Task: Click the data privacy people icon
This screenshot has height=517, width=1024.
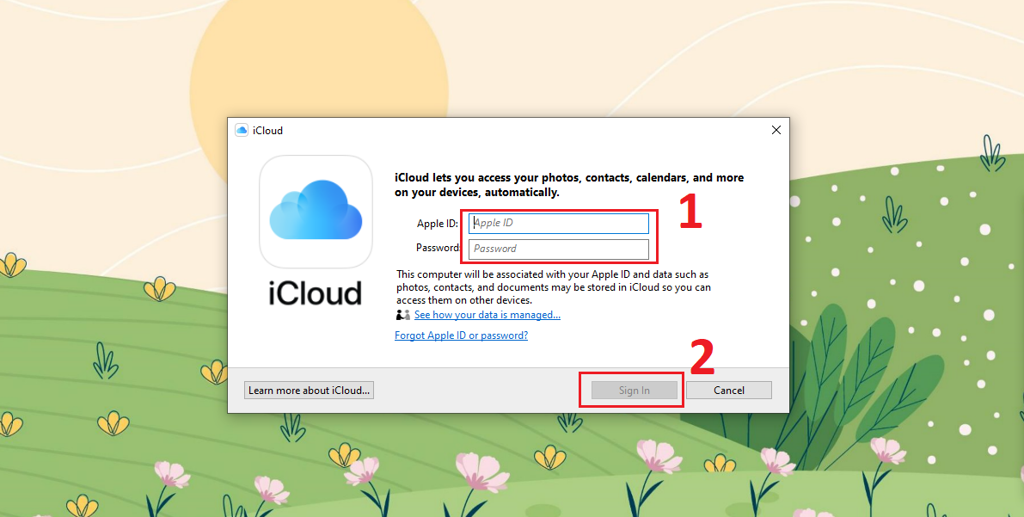Action: pos(403,315)
